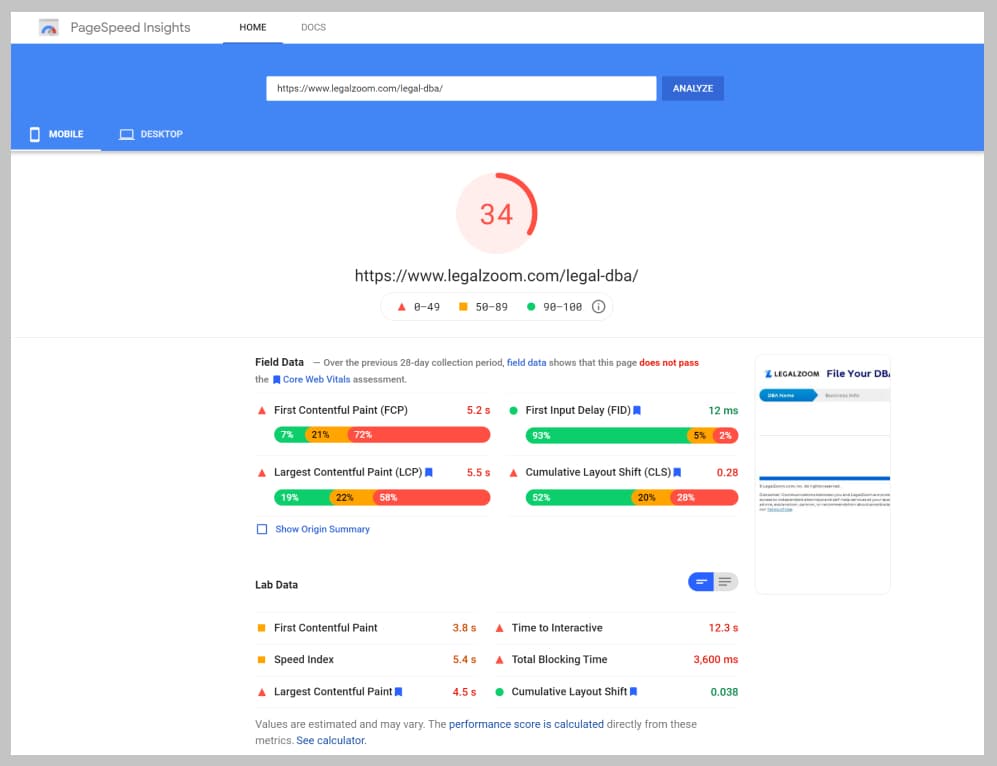The image size is (997, 766).
Task: Click the 3,600 ms Total Blocking Time value
Action: [716, 660]
